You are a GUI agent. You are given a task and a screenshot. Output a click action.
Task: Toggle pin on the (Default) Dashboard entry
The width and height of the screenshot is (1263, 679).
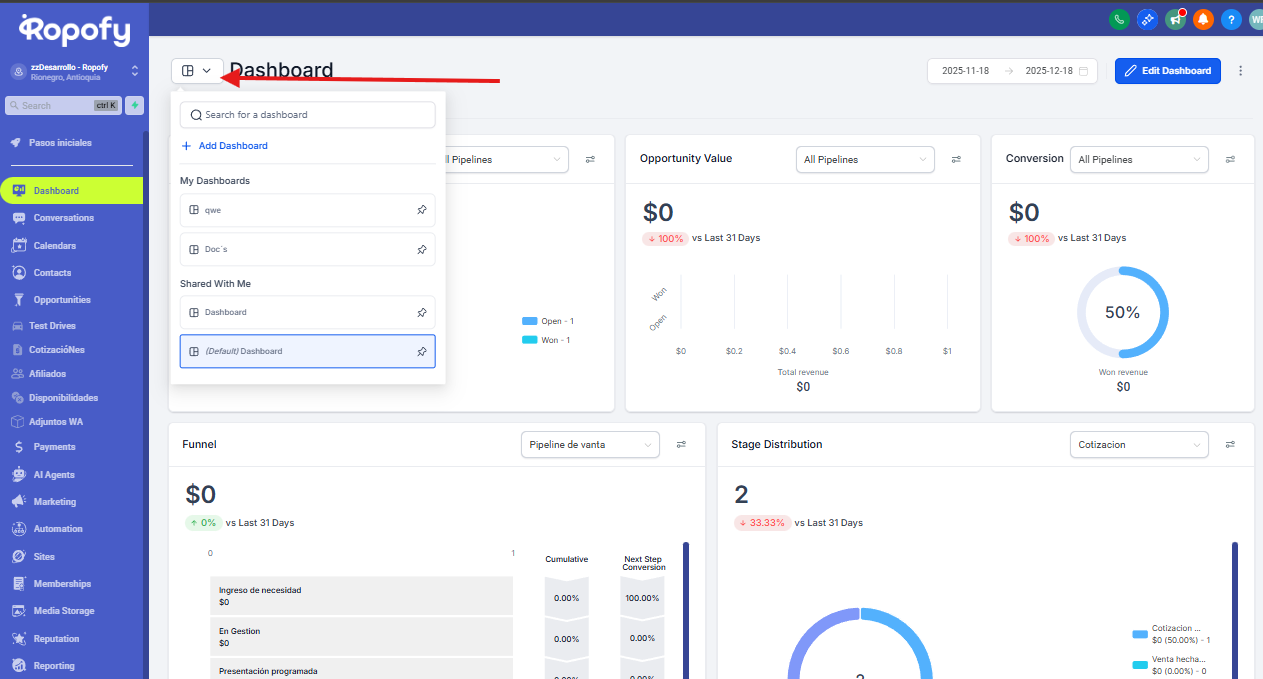421,351
